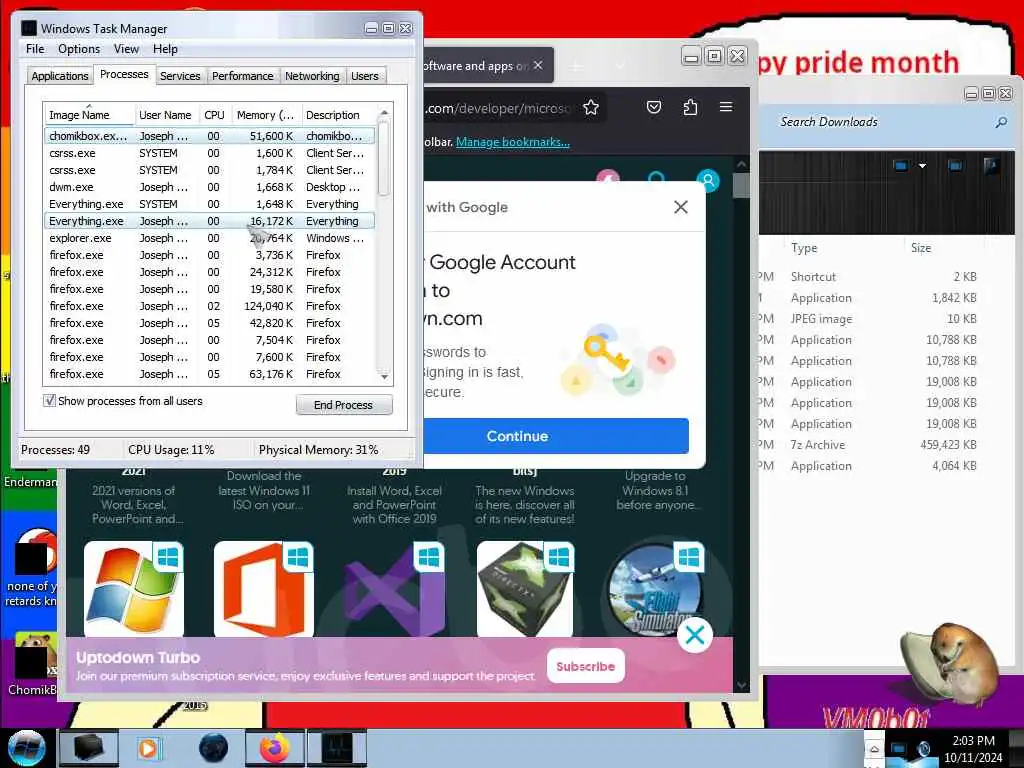Switch to the Applications tab
Screen dimensions: 1024x768
(60, 76)
